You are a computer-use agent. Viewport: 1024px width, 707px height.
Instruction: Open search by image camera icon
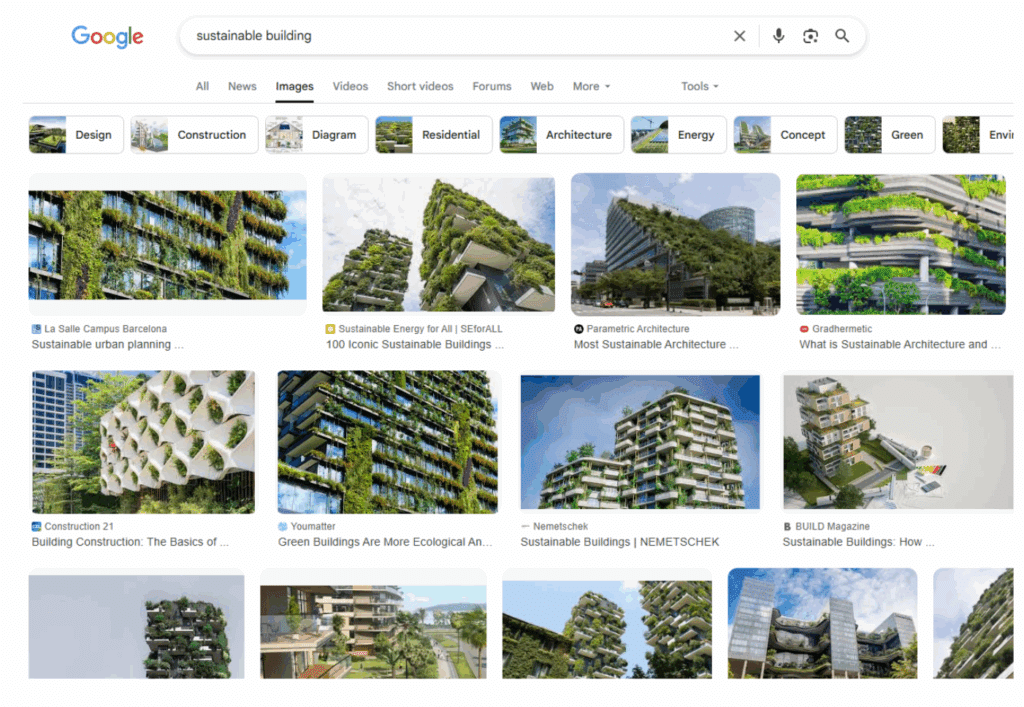[810, 36]
